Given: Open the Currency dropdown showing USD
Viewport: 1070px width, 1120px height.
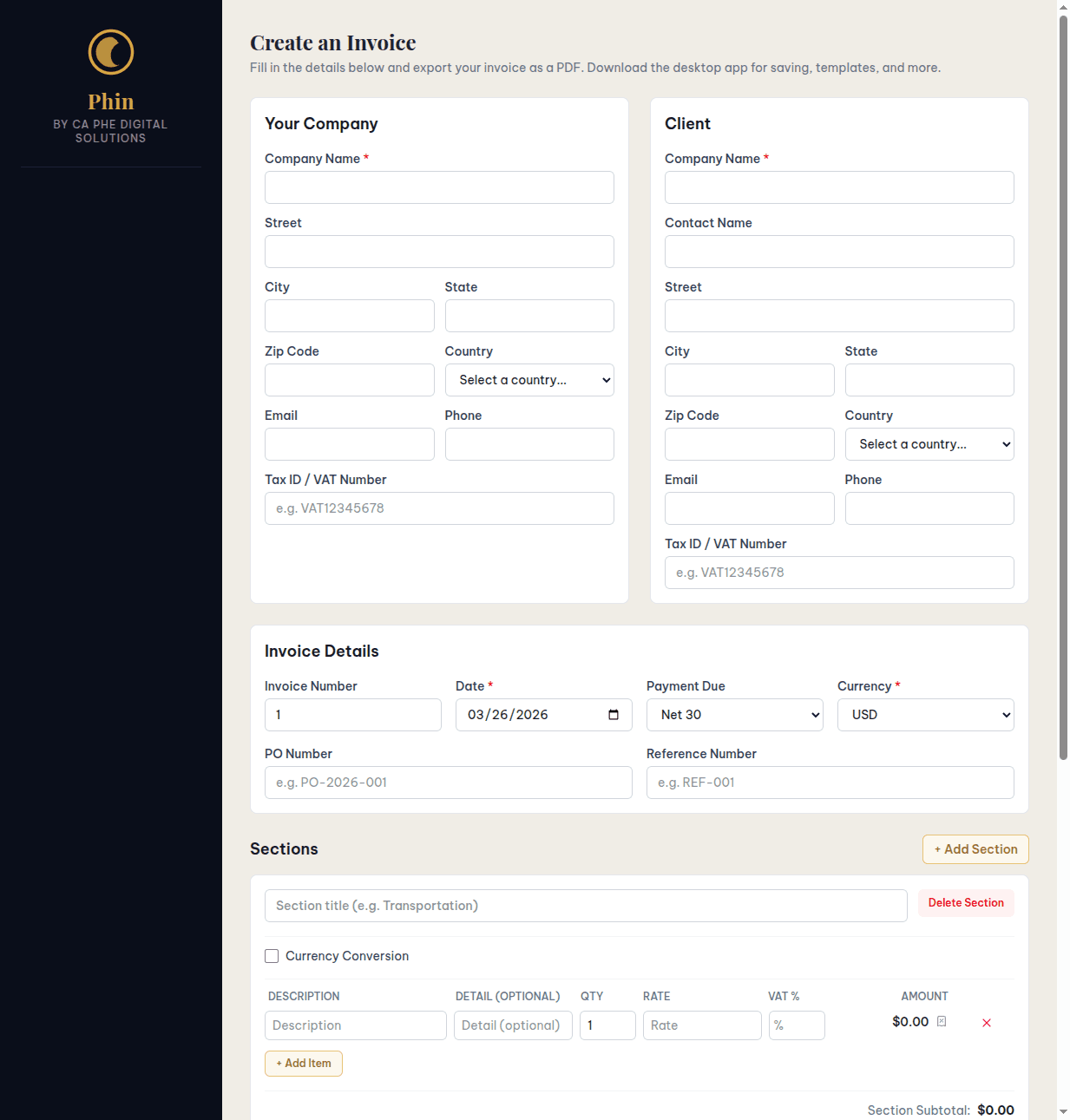Looking at the screenshot, I should click(x=925, y=714).
